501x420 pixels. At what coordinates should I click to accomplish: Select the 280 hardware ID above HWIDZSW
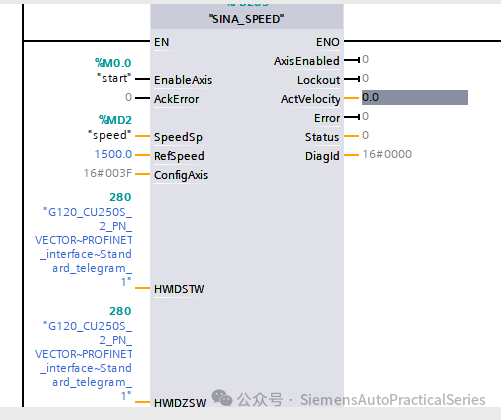[120, 311]
